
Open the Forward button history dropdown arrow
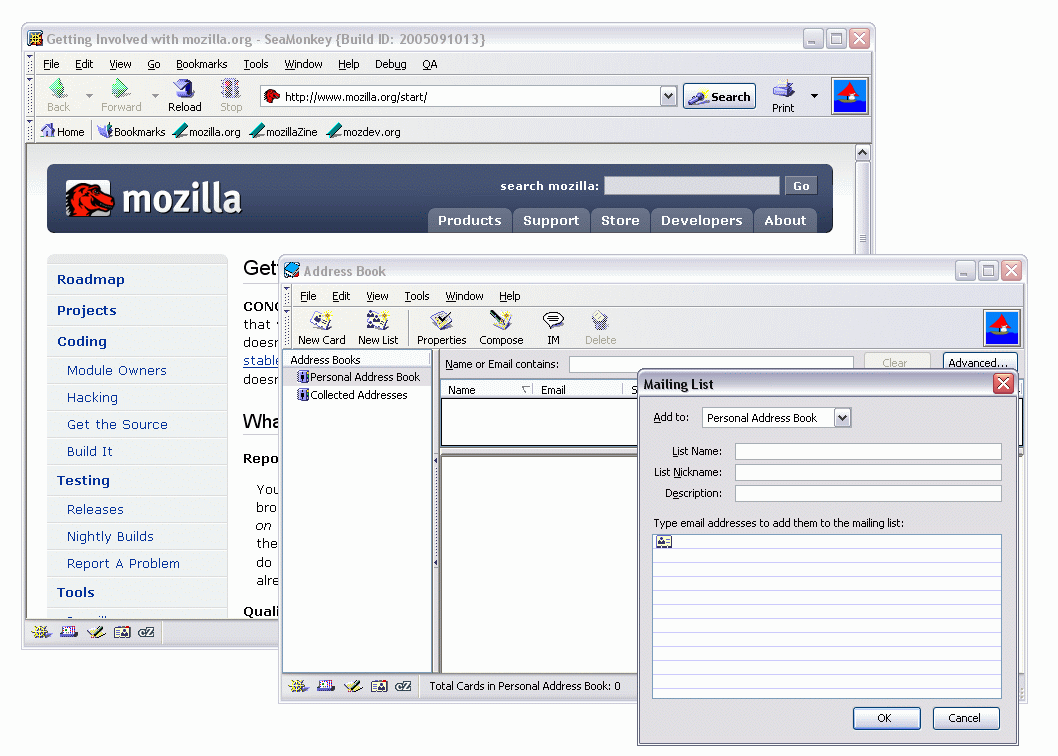(155, 96)
